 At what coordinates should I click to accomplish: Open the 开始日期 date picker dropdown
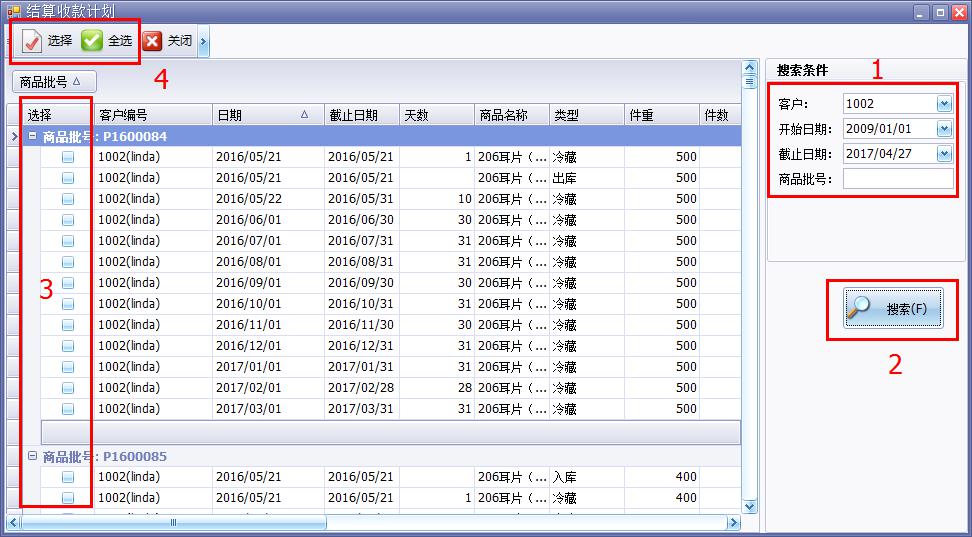944,129
